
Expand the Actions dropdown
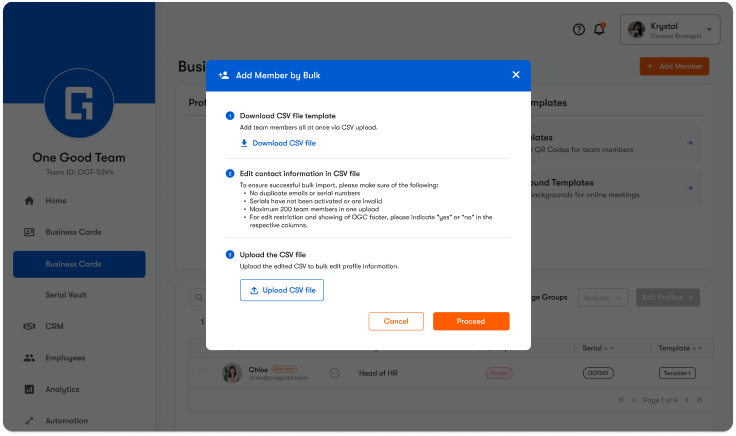point(604,298)
